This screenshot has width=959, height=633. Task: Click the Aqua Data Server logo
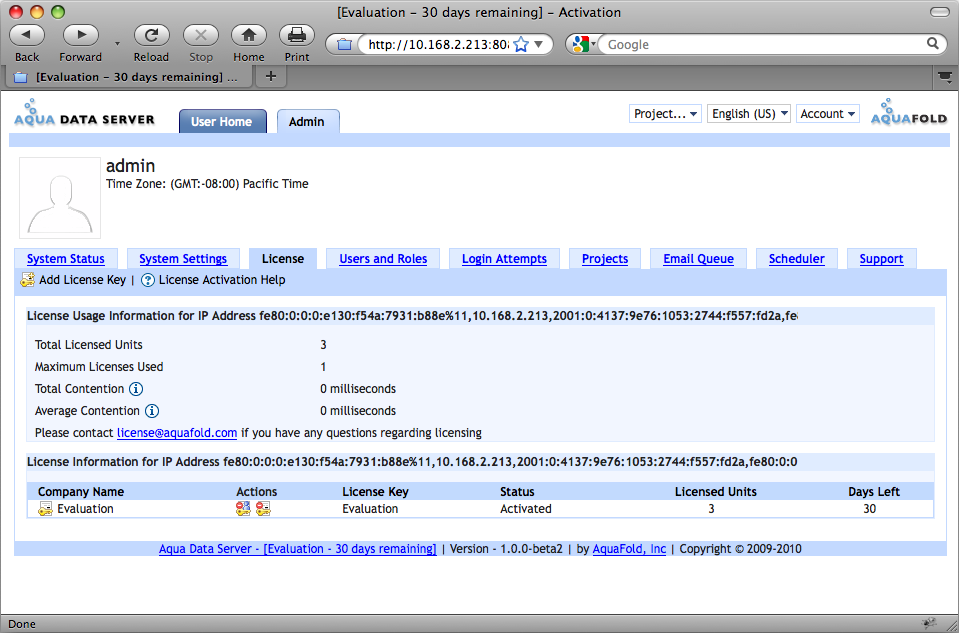coord(84,114)
